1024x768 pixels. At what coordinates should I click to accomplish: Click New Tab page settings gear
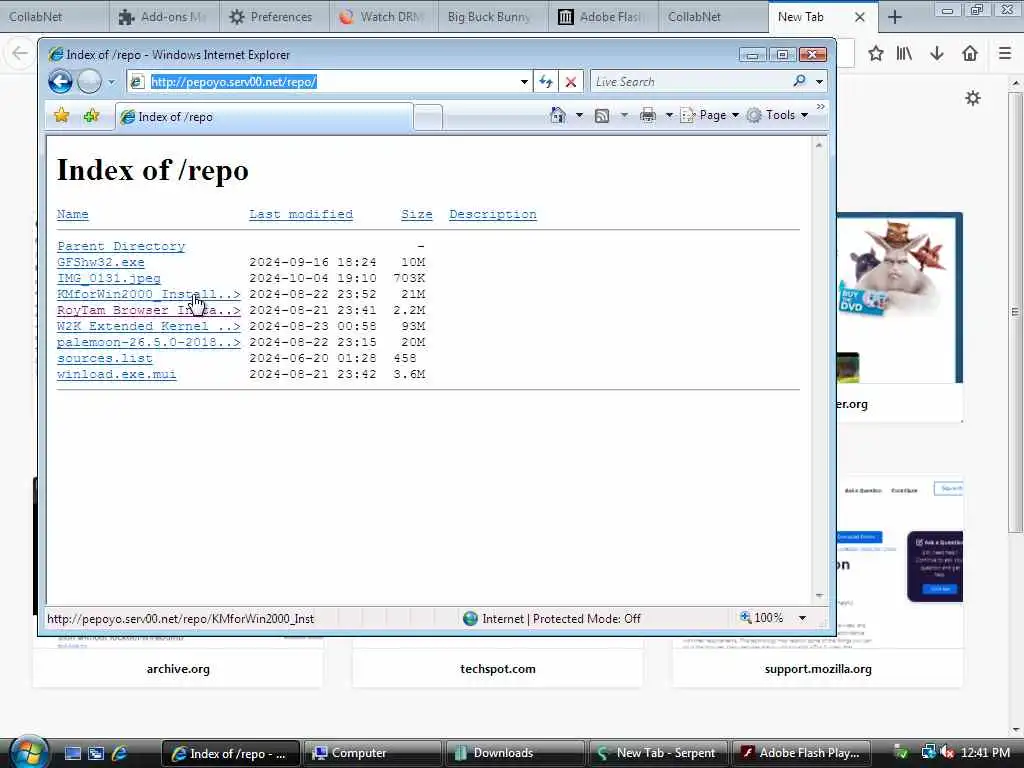pyautogui.click(x=973, y=99)
